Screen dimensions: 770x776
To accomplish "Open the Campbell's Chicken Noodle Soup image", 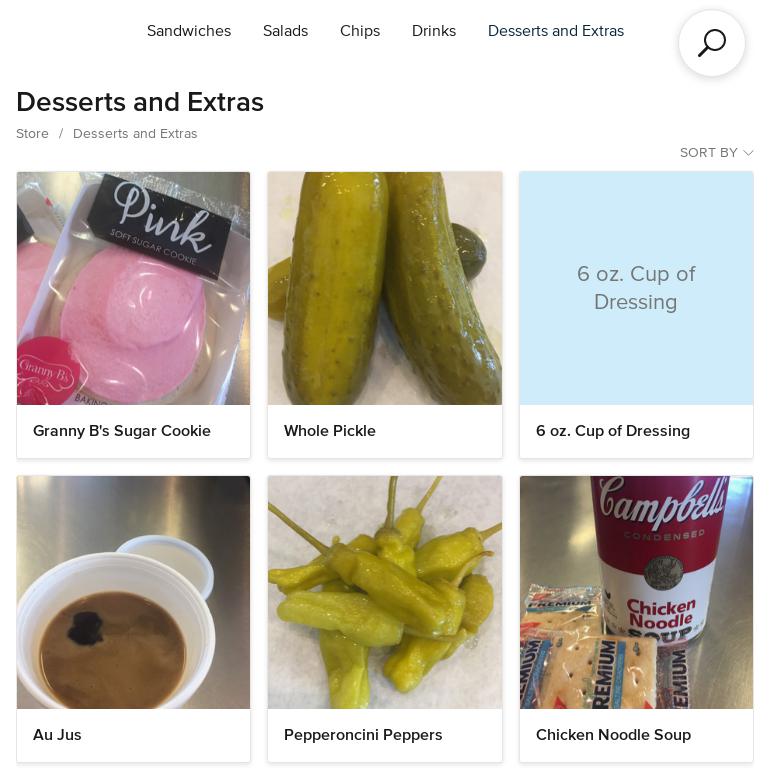I will [636, 592].
